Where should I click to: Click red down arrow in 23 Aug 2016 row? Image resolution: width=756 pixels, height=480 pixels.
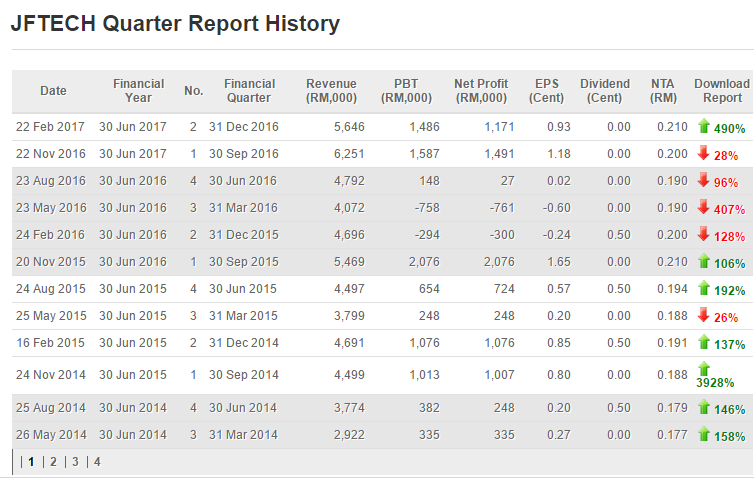(703, 180)
